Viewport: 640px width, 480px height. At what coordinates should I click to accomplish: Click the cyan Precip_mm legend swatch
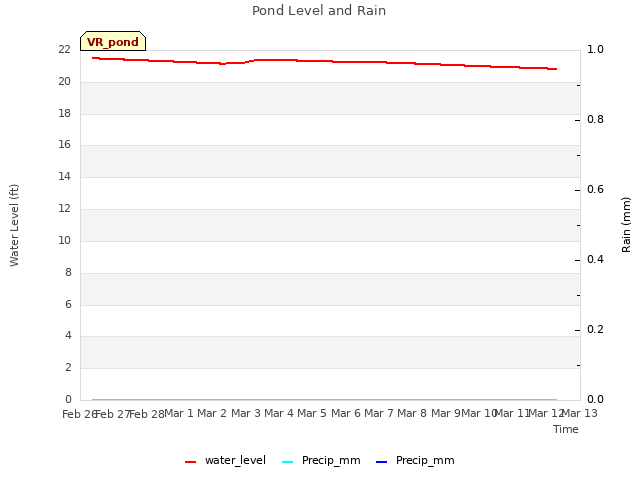287,462
